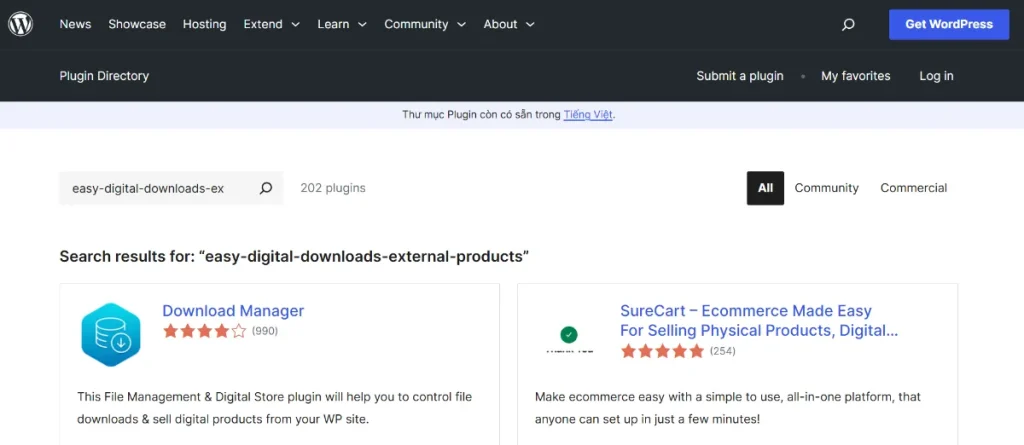1024x445 pixels.
Task: Select the Commercial filter tab
Action: [x=914, y=188]
